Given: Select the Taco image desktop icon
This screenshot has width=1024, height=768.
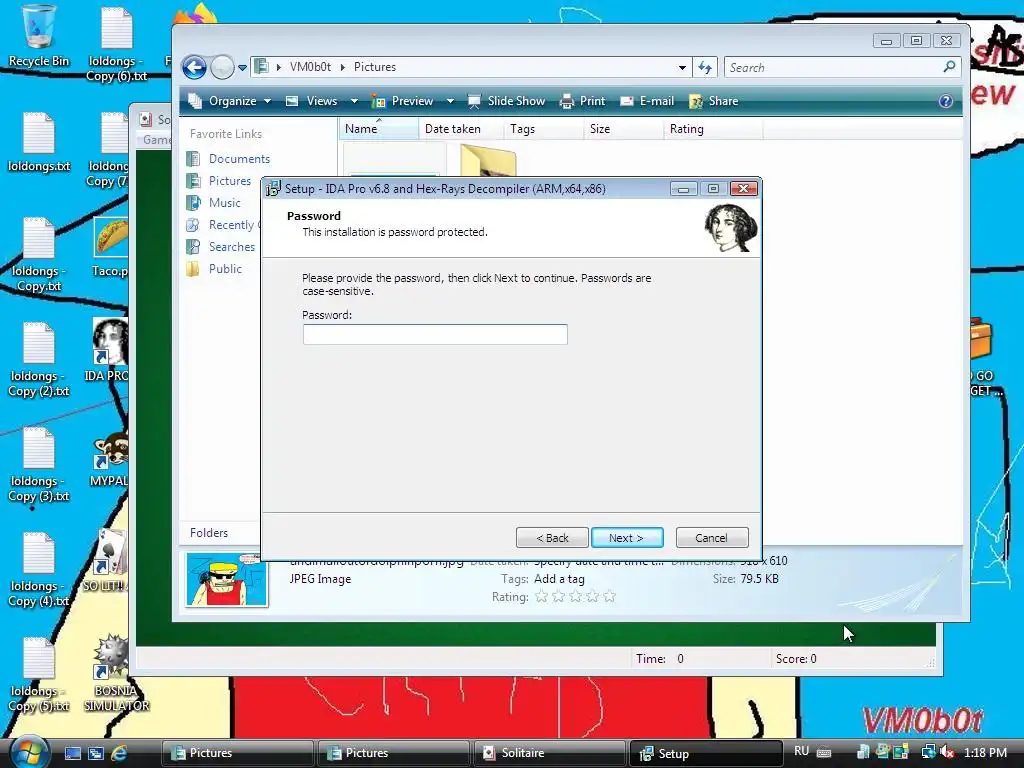Looking at the screenshot, I should (110, 247).
